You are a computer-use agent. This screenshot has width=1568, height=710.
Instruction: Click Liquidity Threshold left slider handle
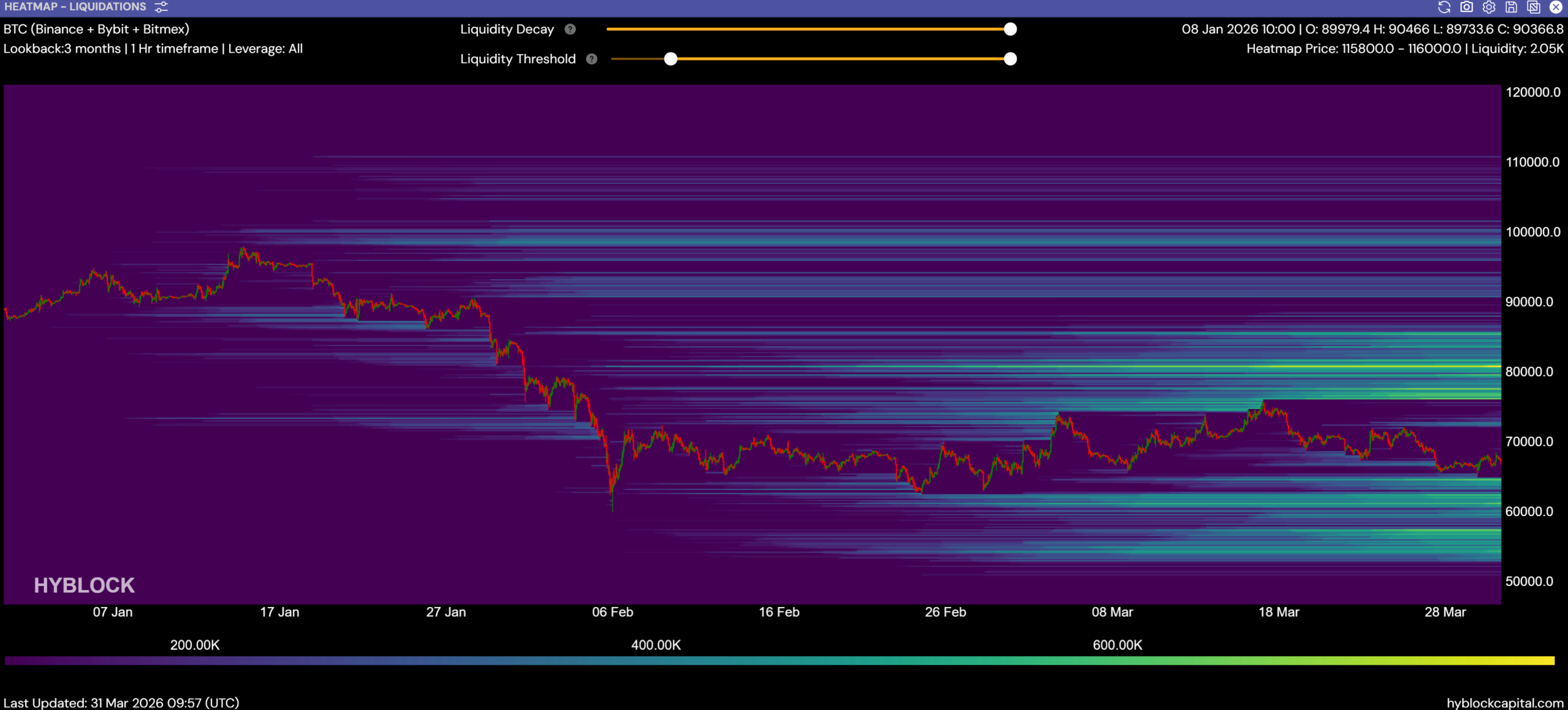tap(670, 59)
